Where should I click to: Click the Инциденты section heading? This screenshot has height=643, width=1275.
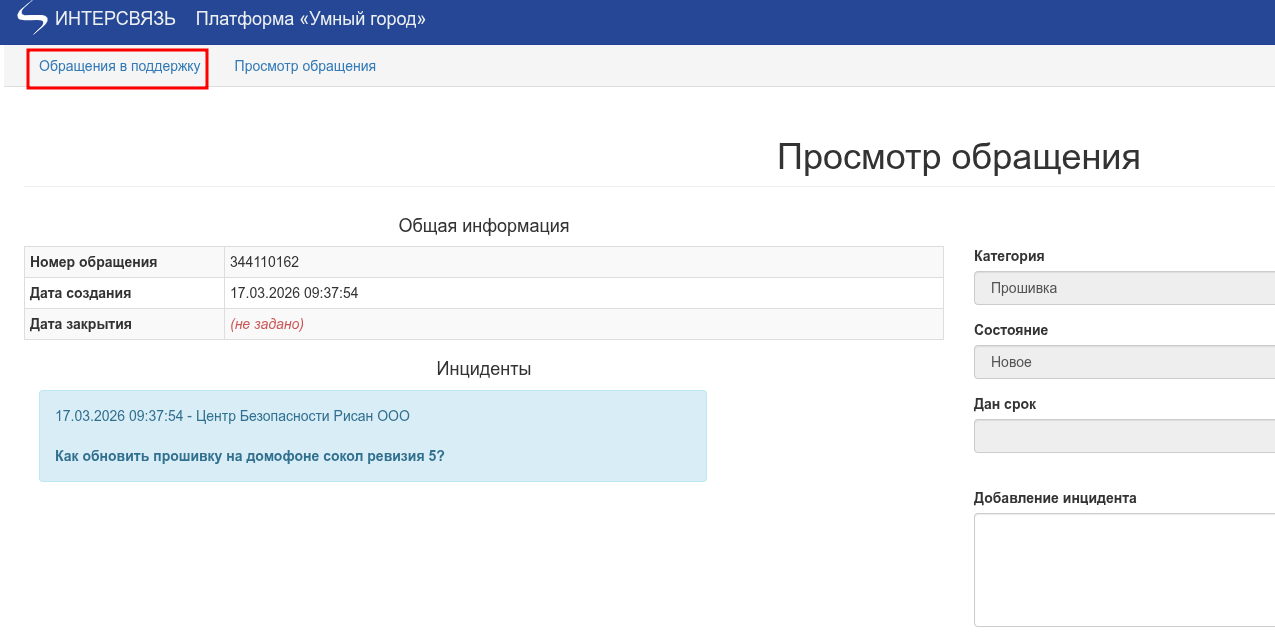click(484, 369)
